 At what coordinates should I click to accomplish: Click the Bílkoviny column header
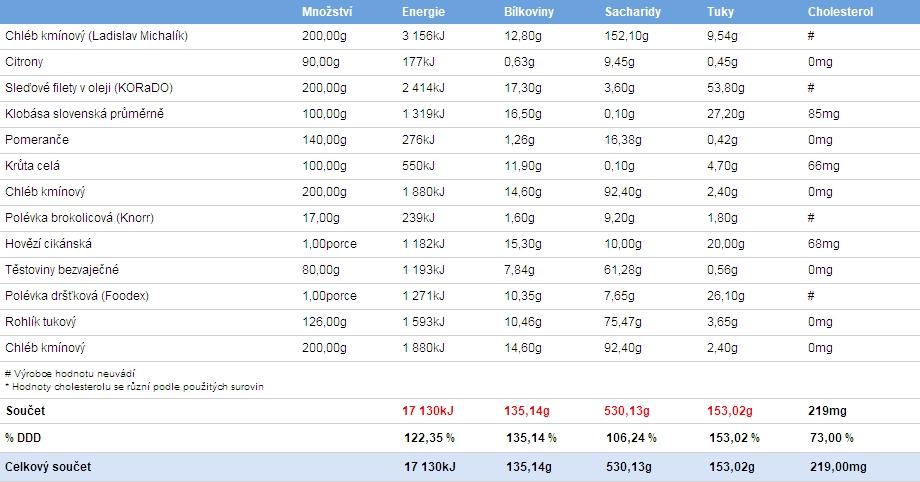(x=530, y=12)
